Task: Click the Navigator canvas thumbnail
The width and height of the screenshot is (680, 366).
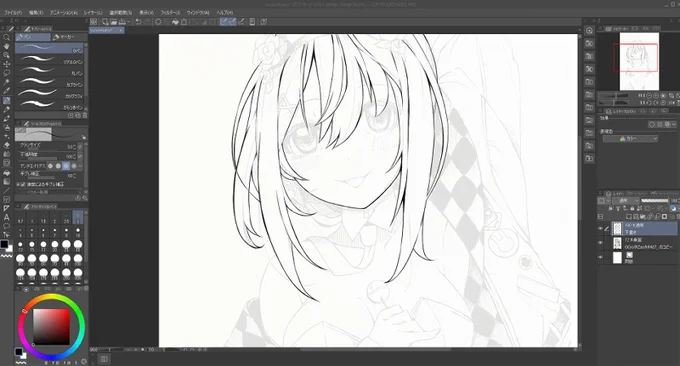Action: pyautogui.click(x=639, y=61)
